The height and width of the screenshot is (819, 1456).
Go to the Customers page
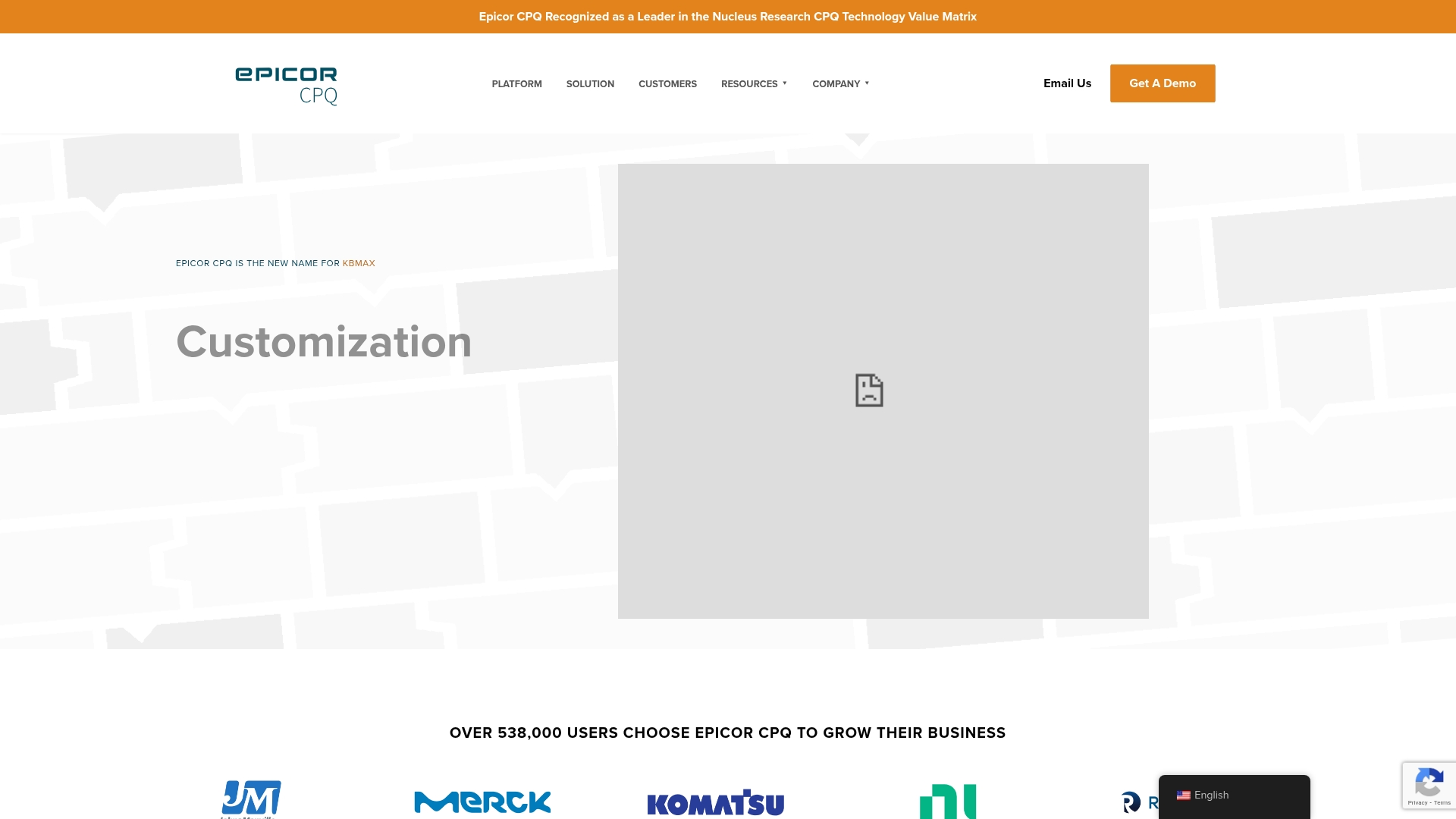[x=667, y=84]
